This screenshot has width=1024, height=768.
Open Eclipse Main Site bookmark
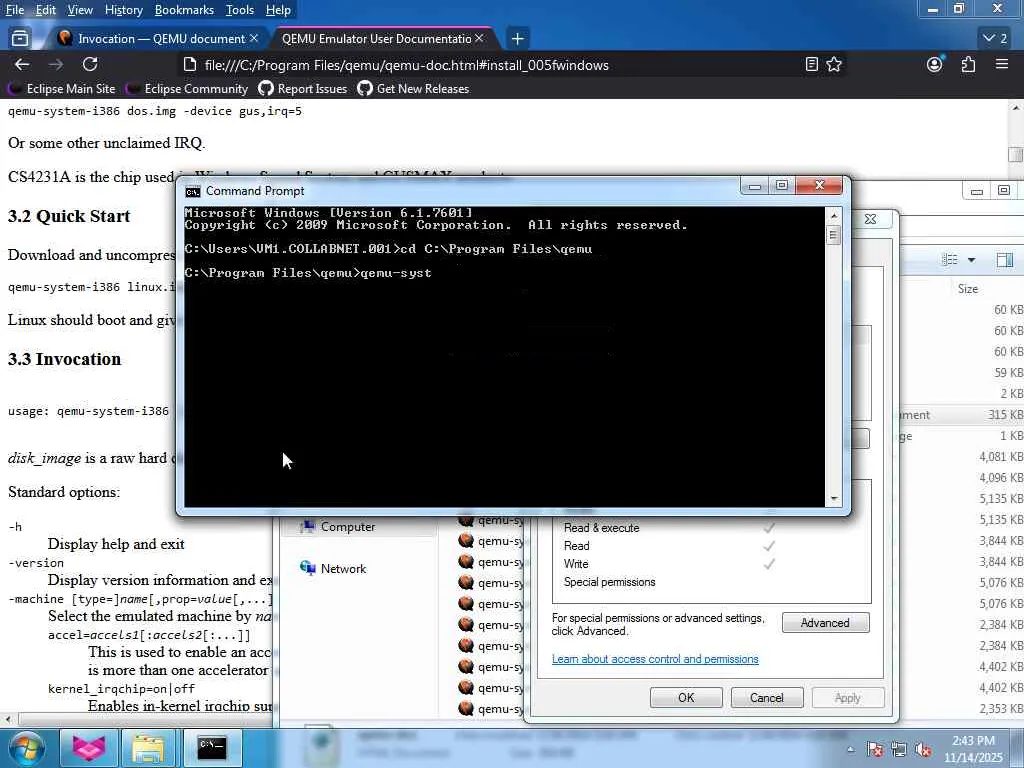(61, 89)
